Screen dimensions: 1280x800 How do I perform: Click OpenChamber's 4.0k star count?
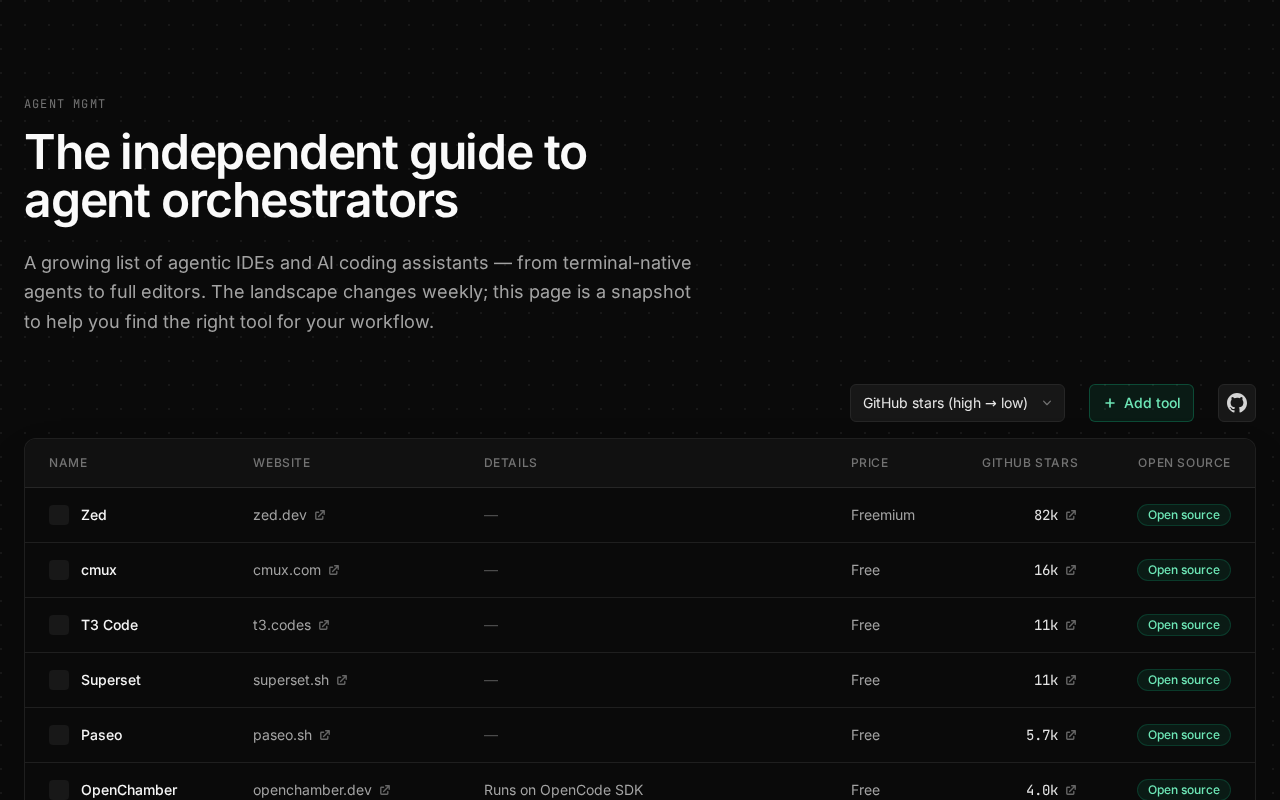click(x=1042, y=790)
